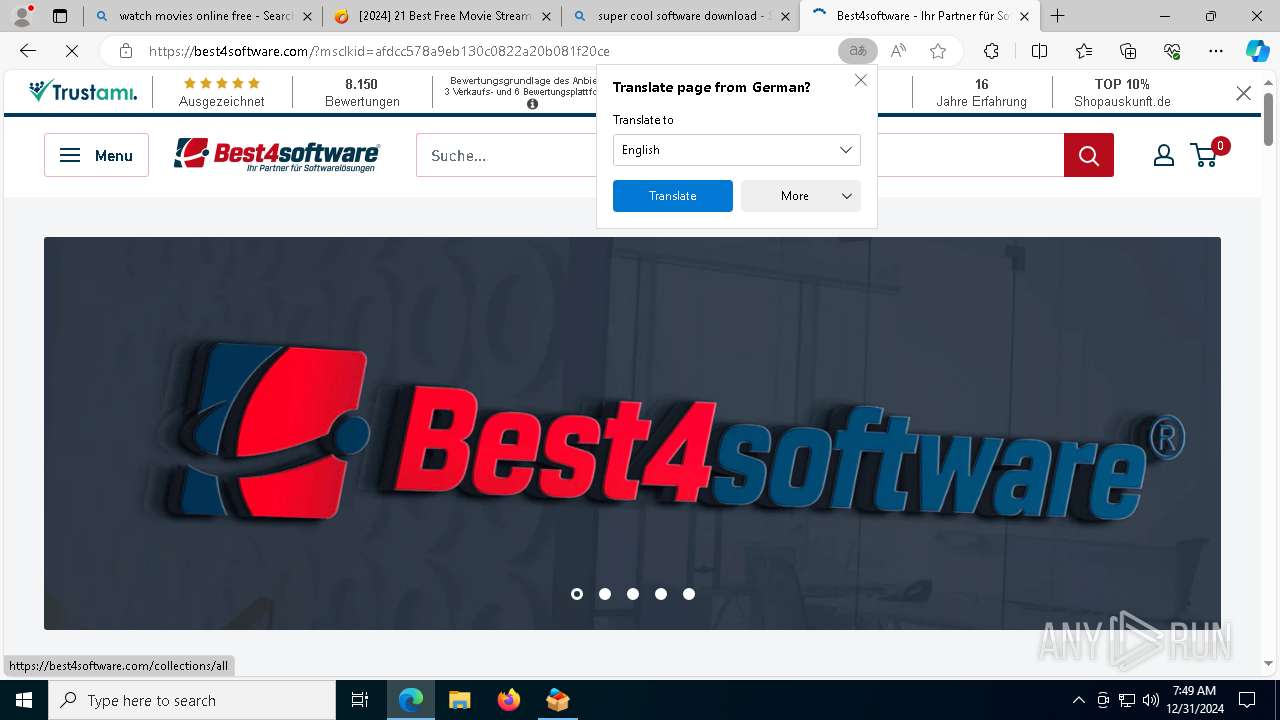Open Split screen icon

pos(1039,51)
